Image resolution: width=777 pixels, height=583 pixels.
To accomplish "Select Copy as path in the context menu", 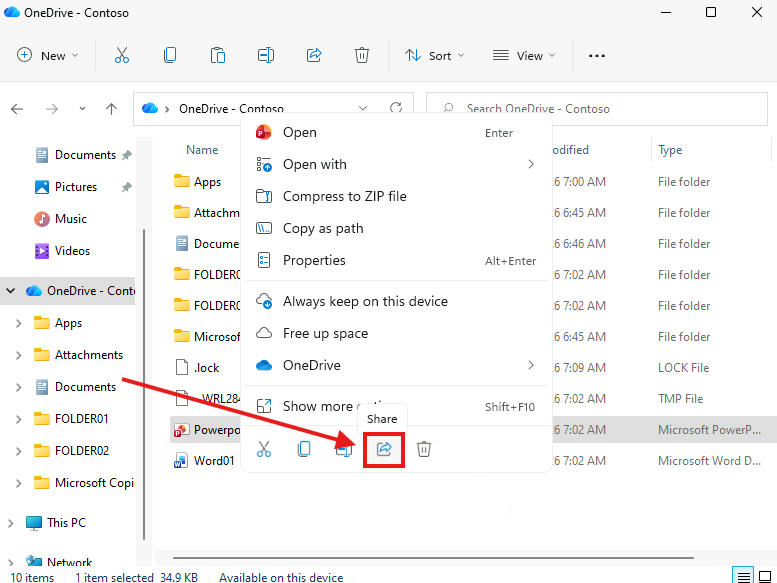I will point(397,228).
